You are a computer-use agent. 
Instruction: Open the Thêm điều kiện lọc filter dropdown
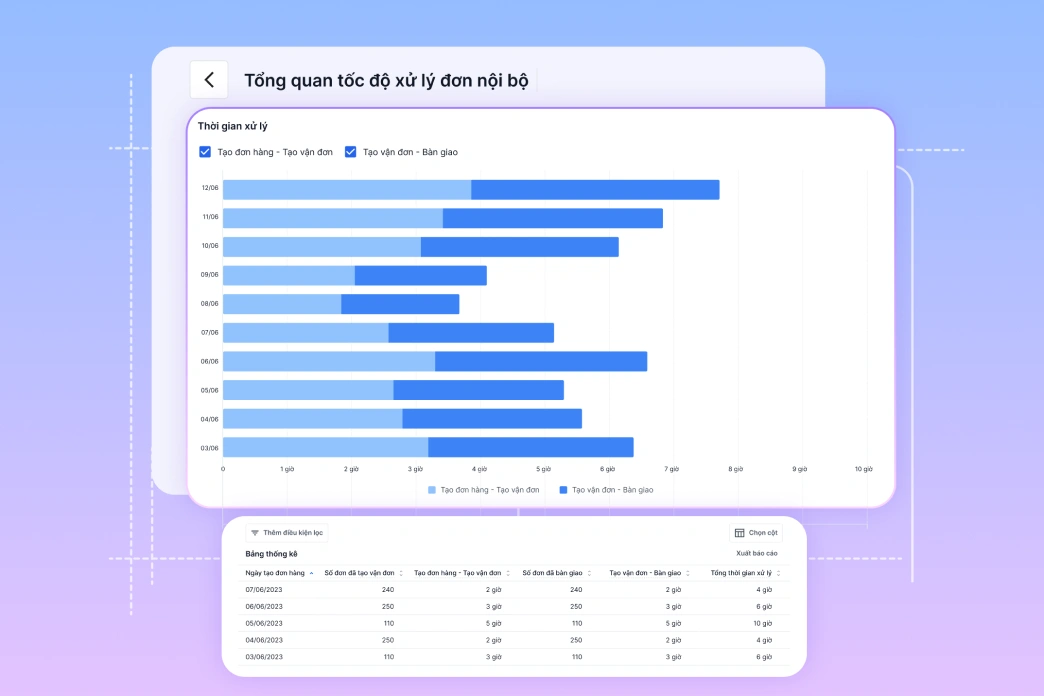click(287, 533)
